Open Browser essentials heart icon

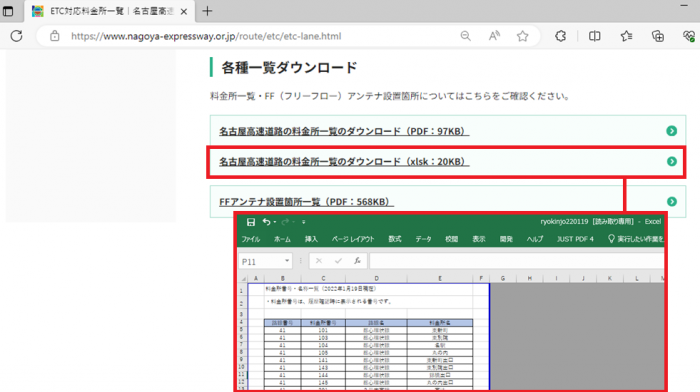pyautogui.click(x=689, y=36)
